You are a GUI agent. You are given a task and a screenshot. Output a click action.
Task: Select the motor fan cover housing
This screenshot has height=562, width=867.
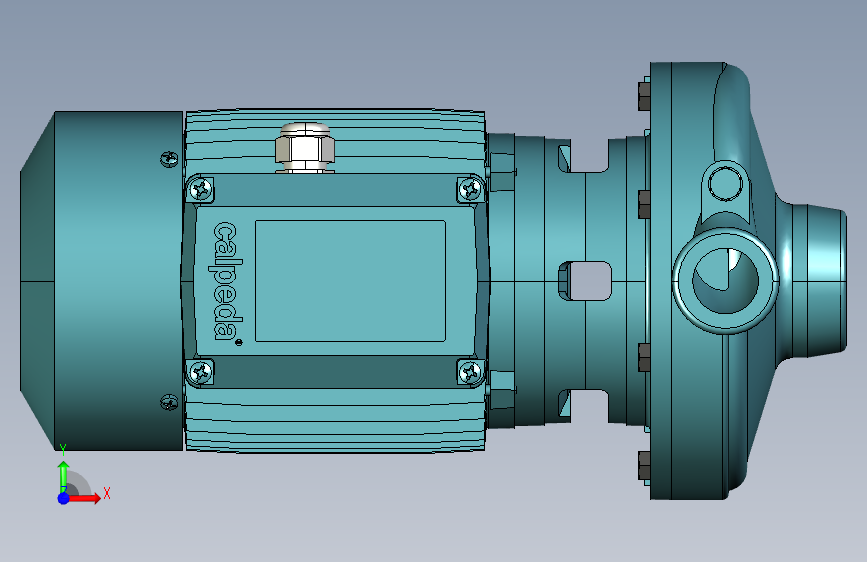102,281
